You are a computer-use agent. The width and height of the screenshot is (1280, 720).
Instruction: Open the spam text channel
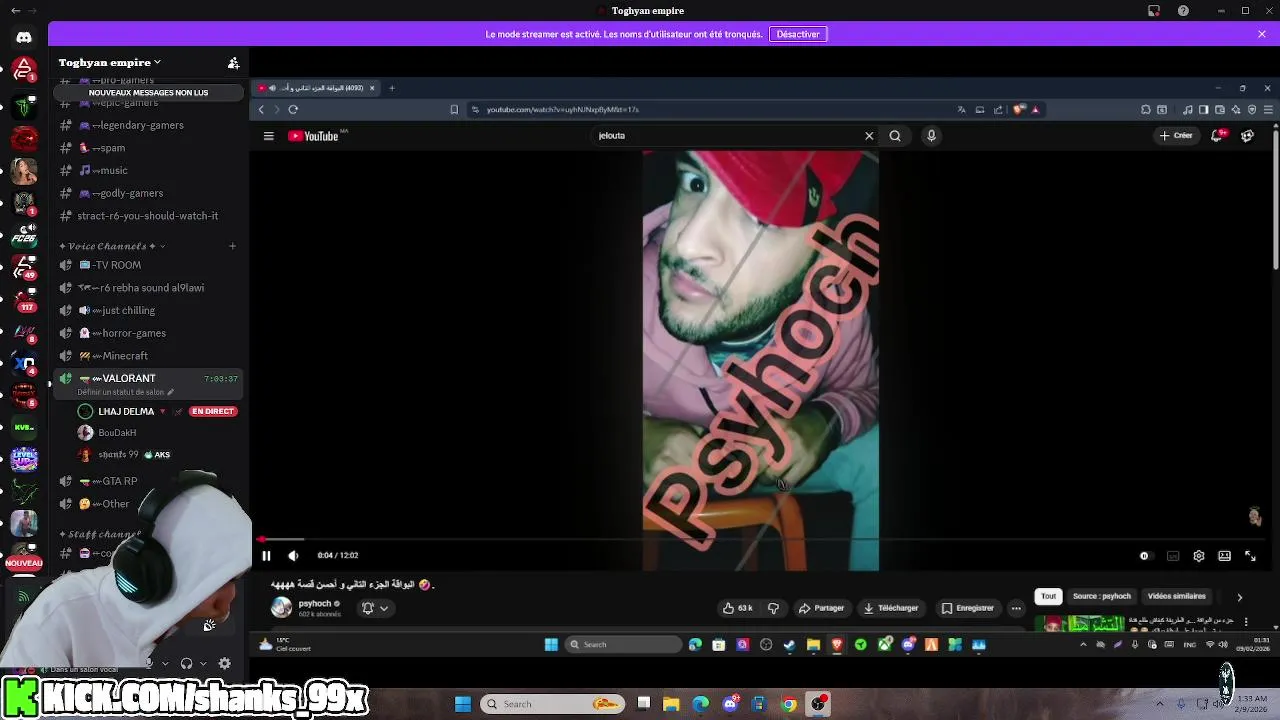point(147,148)
